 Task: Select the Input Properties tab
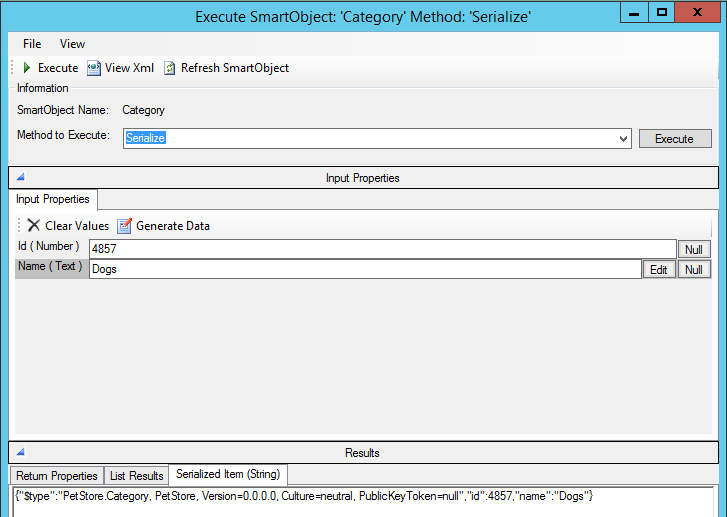pyautogui.click(x=53, y=199)
